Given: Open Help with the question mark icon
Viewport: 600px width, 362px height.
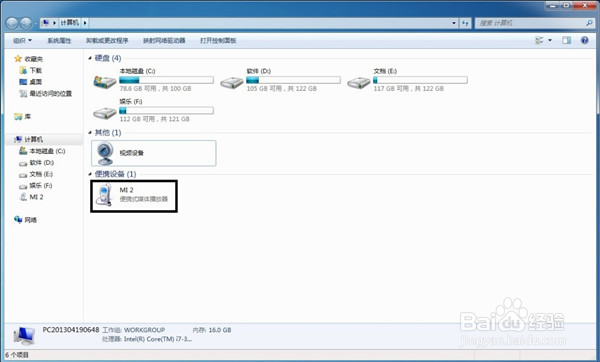Looking at the screenshot, I should [584, 40].
